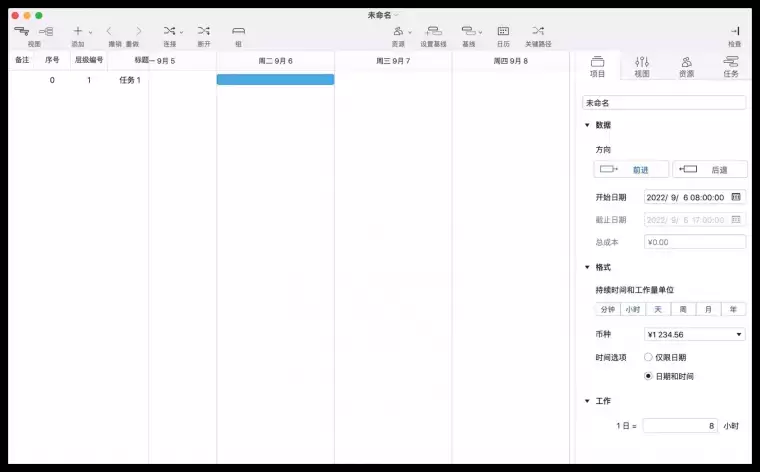
Task: Switch to the 视图 inspector tab
Action: (642, 66)
